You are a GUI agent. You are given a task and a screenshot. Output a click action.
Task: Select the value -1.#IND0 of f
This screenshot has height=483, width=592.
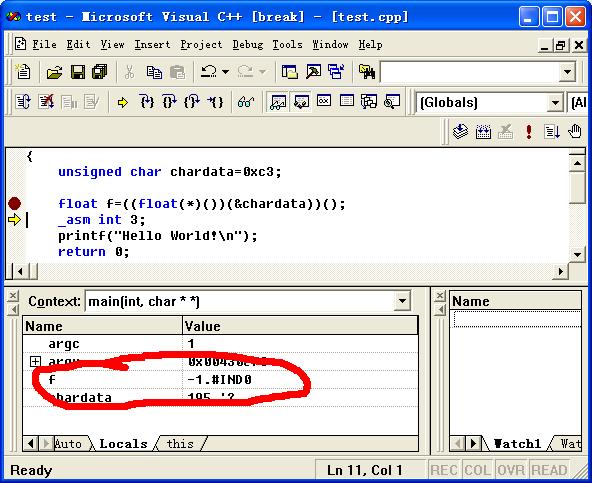pos(219,379)
